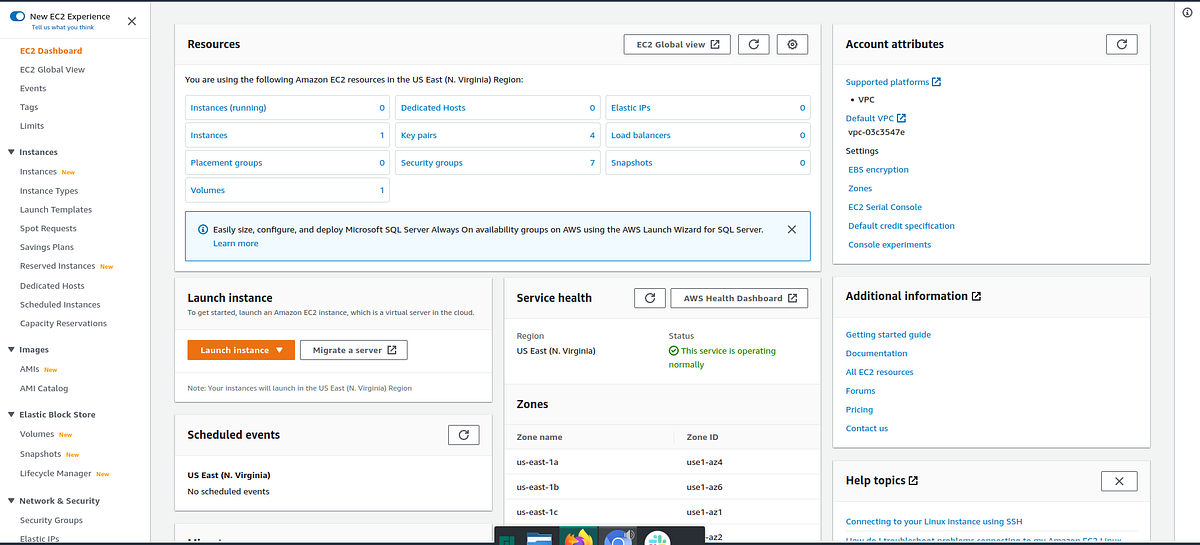Open Default credit specification setting
Screen dimensions: 1200x545
coord(901,226)
